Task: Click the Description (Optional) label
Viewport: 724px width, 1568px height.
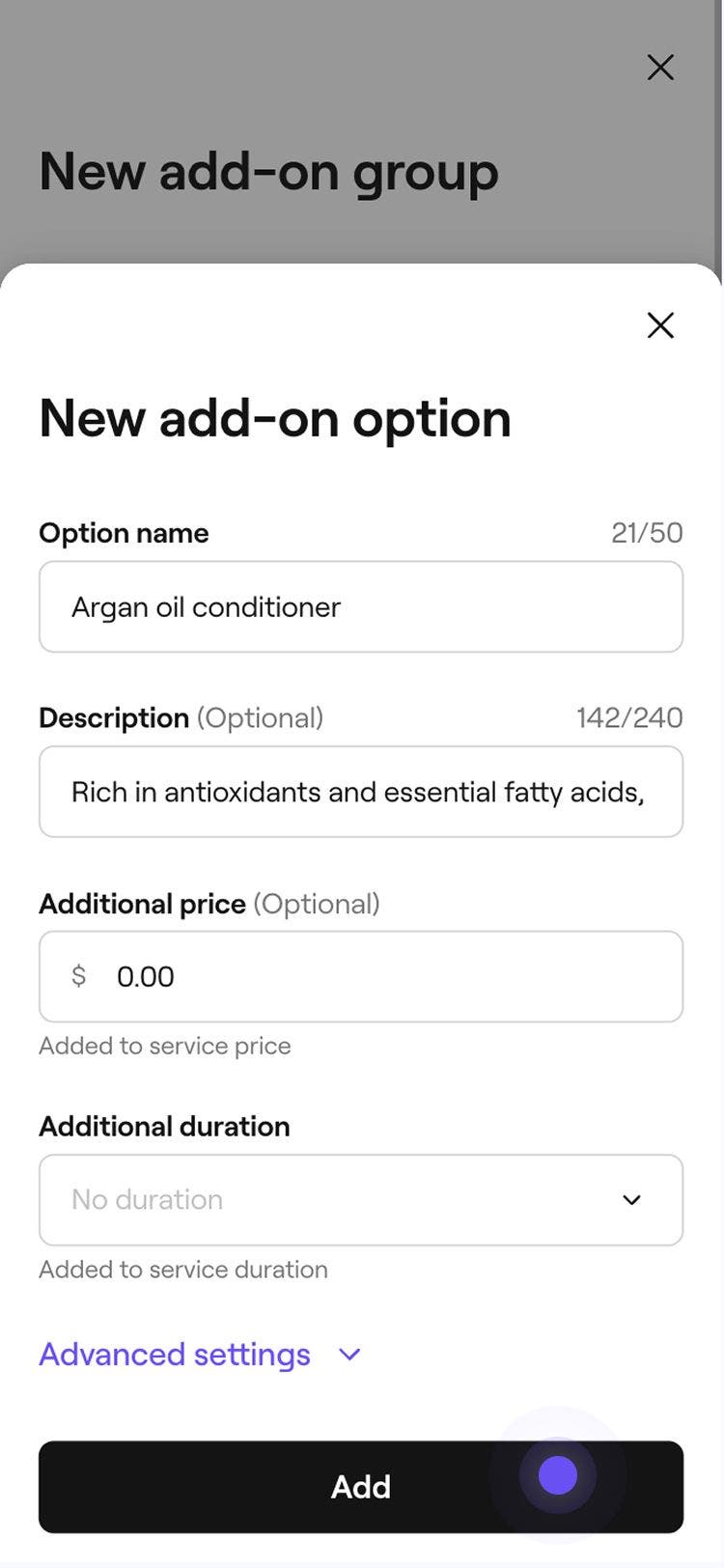Action: (181, 718)
